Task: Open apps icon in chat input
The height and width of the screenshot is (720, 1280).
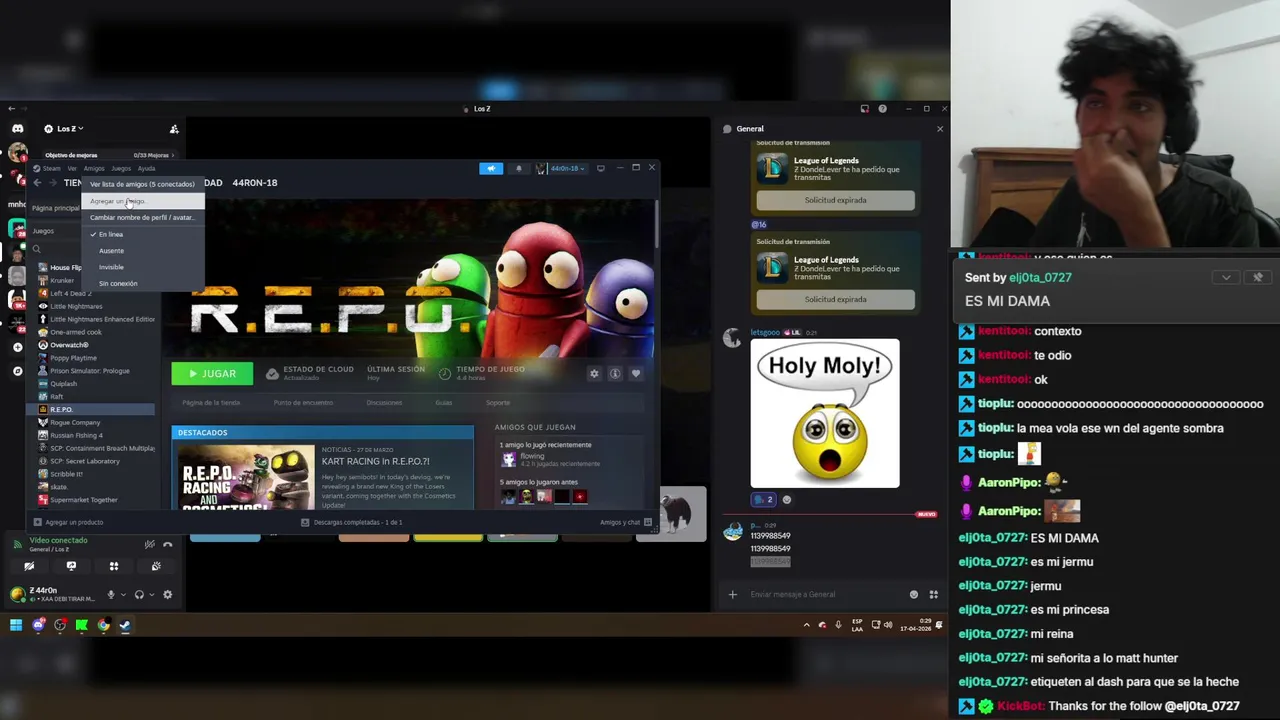Action: click(x=933, y=595)
